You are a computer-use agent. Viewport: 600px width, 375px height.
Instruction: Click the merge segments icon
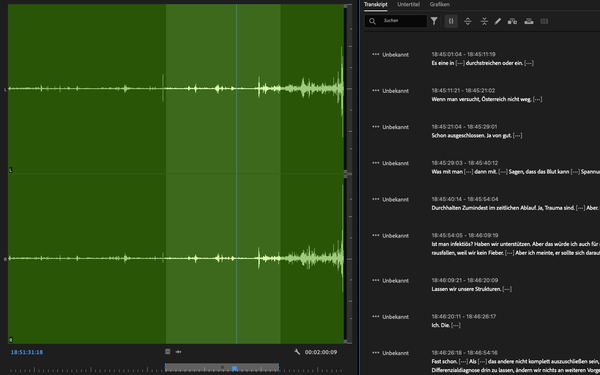click(x=484, y=21)
